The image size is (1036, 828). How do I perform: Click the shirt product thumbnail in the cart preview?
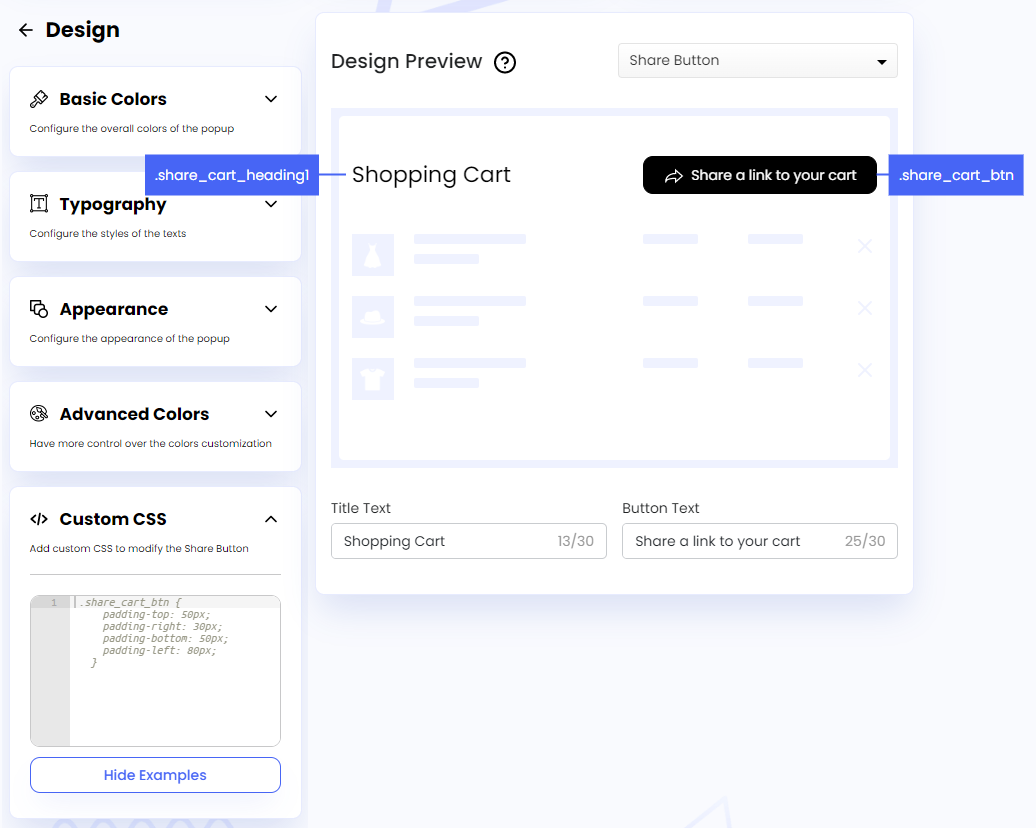pyautogui.click(x=372, y=378)
